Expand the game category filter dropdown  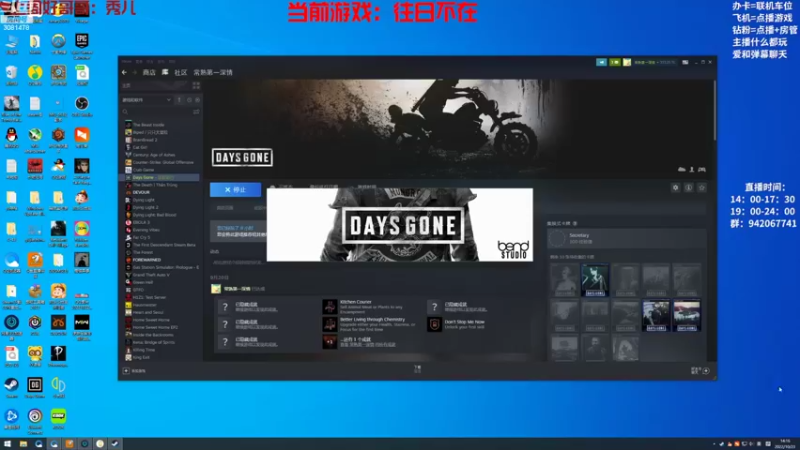tap(146, 100)
